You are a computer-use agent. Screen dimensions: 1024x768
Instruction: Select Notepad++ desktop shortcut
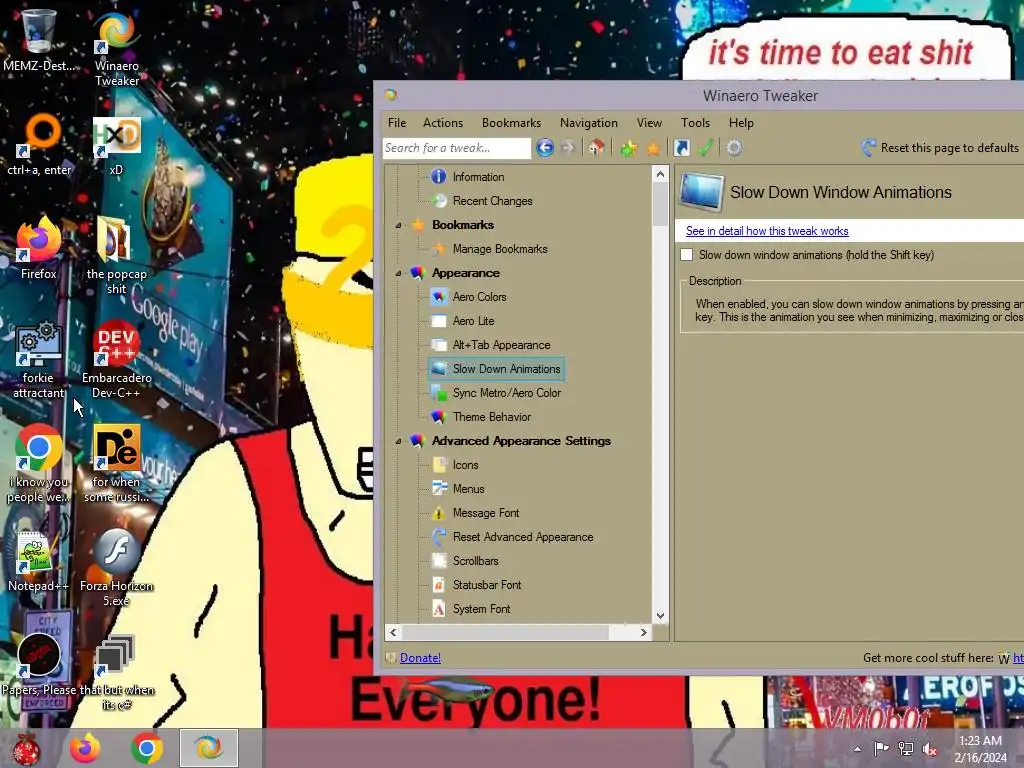pos(39,561)
